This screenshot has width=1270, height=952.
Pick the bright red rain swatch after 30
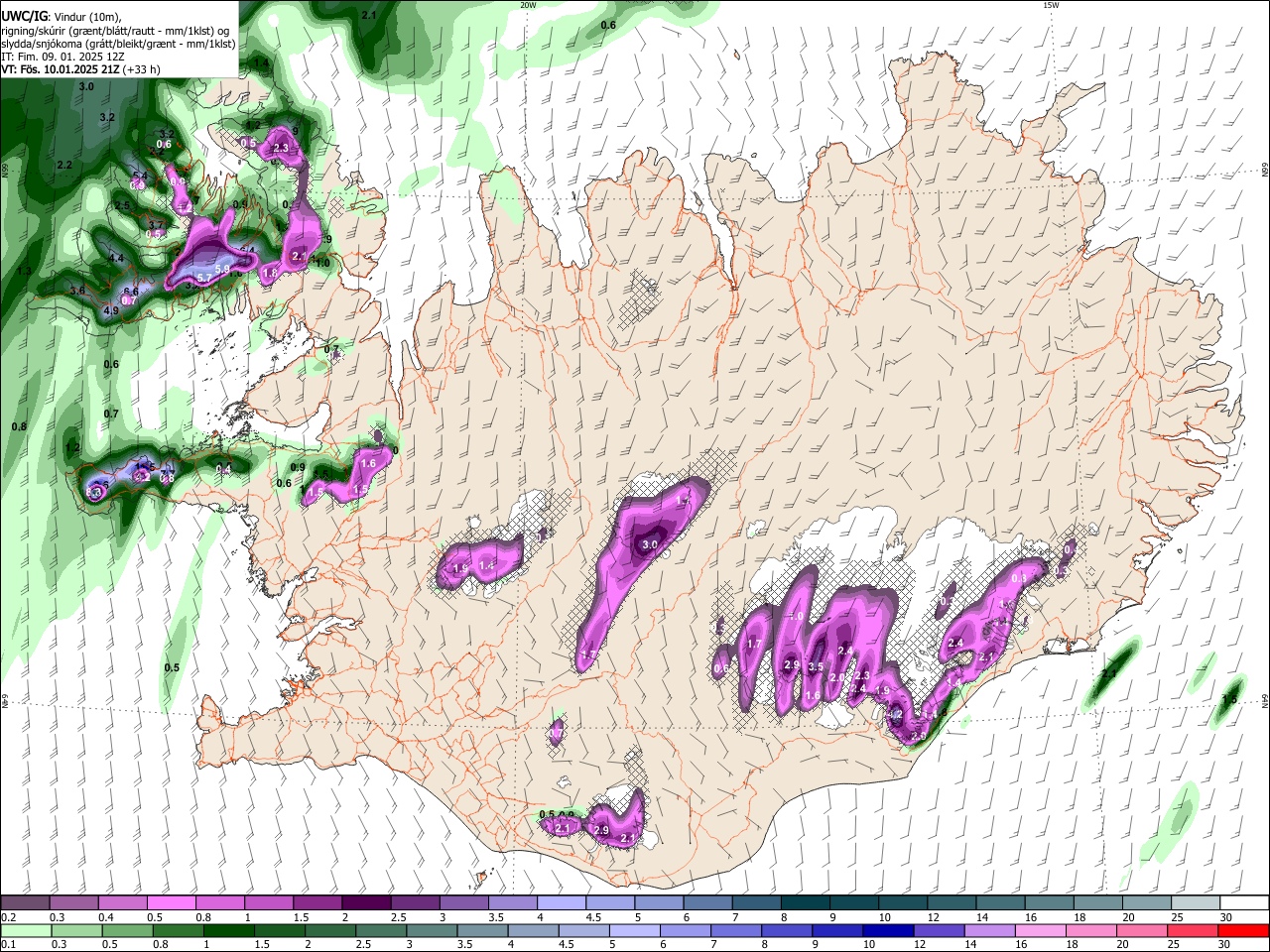coord(1244,931)
